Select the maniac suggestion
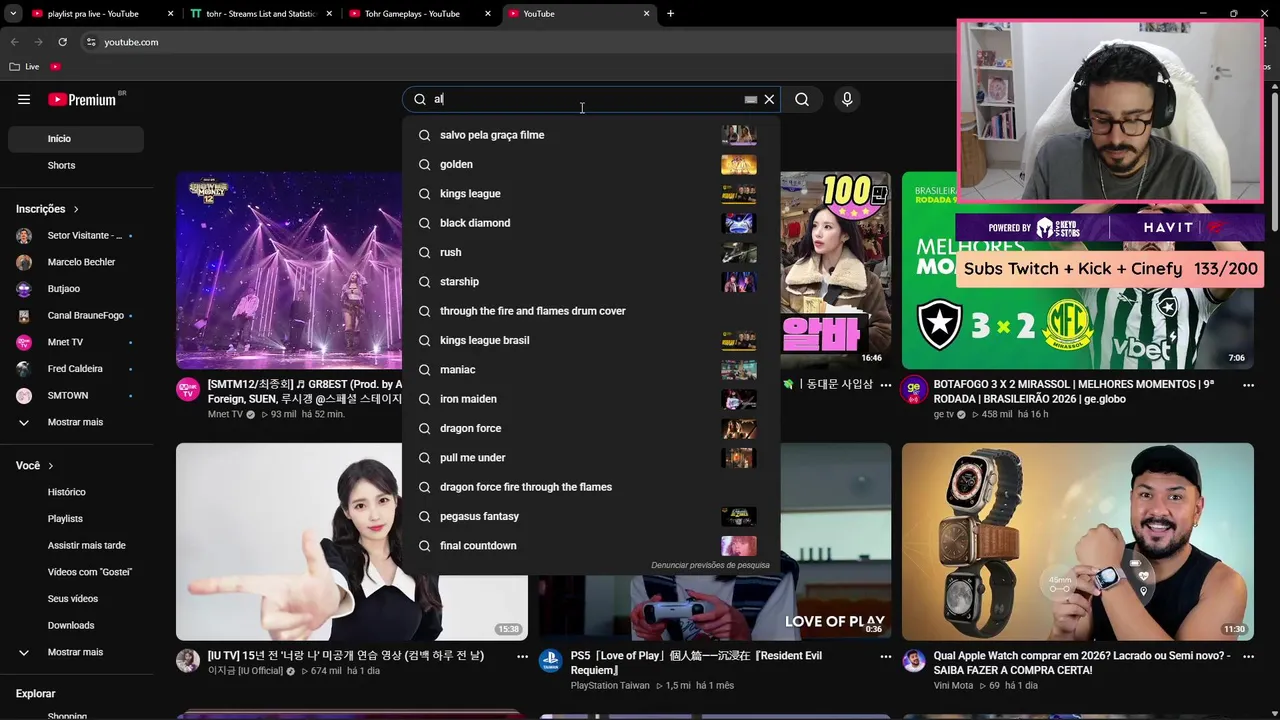This screenshot has height=720, width=1280. pyautogui.click(x=591, y=370)
